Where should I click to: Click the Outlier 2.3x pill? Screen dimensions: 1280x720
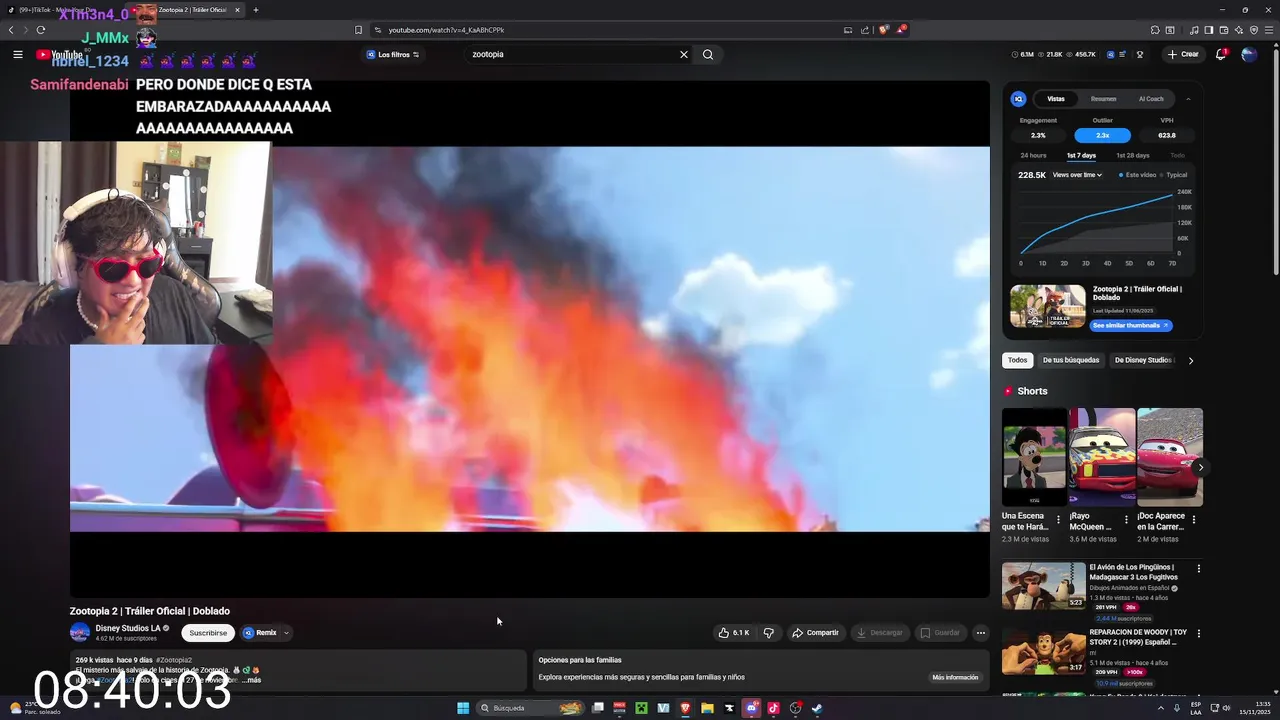[1102, 135]
